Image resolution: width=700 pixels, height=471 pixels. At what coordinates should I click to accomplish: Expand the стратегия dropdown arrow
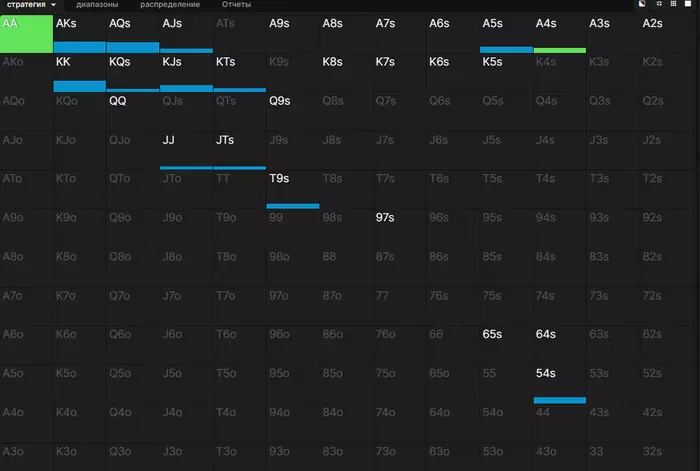pyautogui.click(x=54, y=4)
